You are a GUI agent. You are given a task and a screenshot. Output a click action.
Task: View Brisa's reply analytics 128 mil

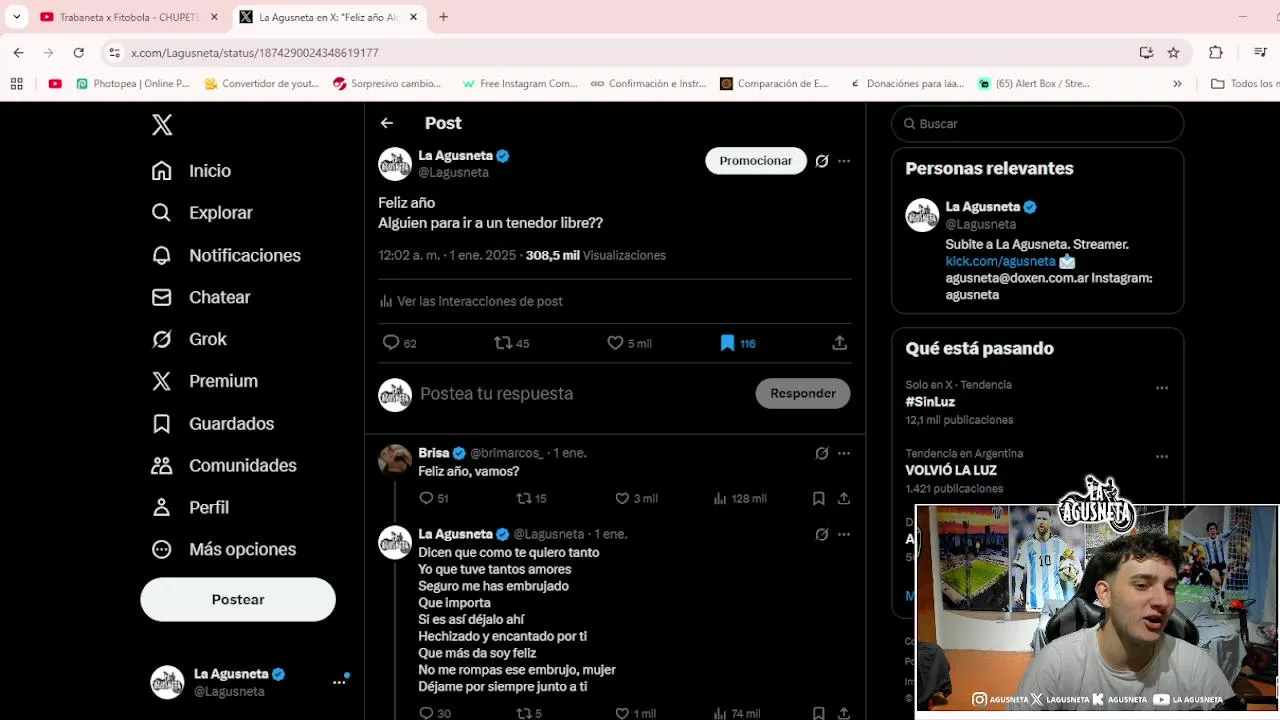[740, 498]
